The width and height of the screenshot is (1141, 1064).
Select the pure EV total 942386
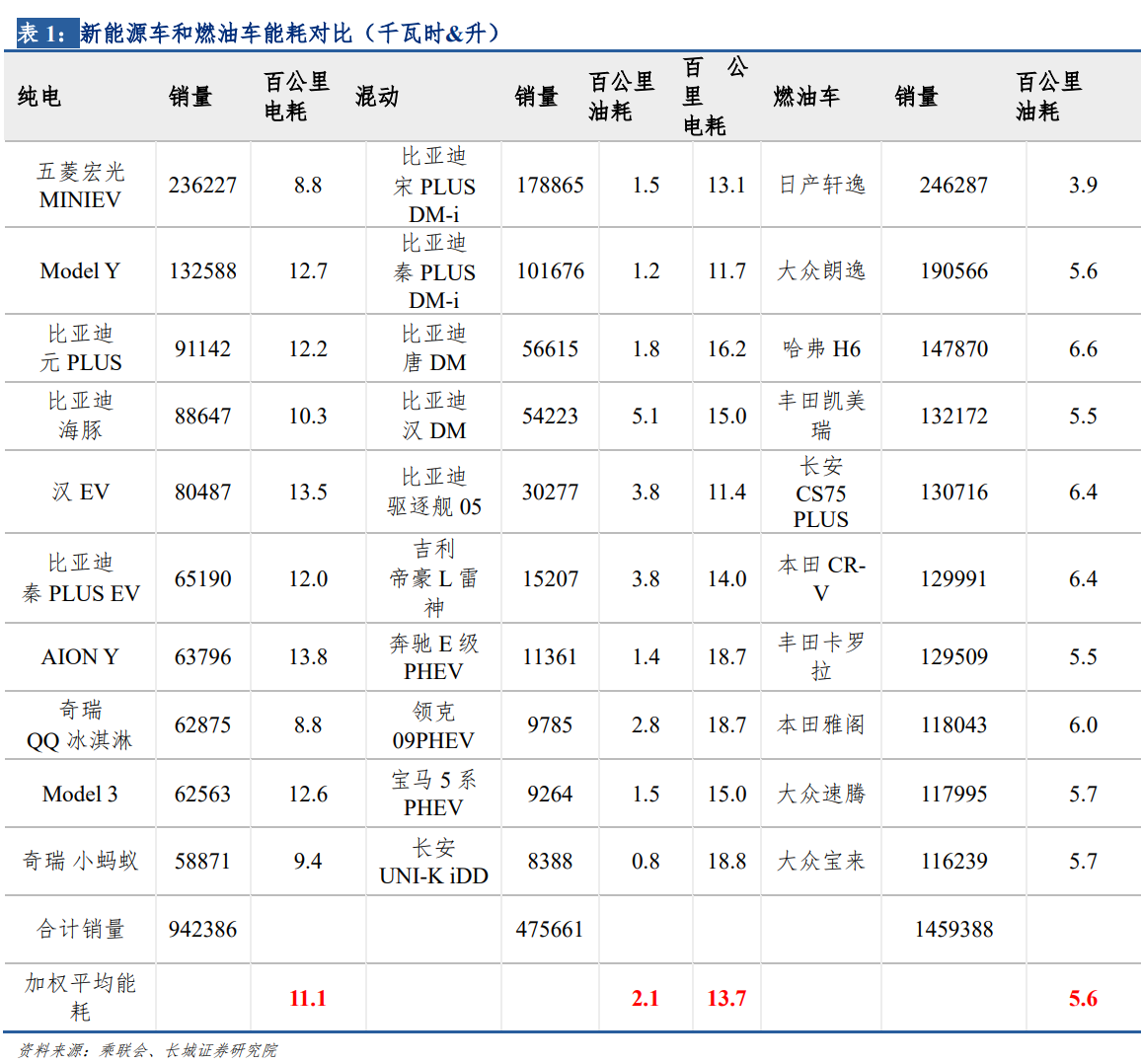pyautogui.click(x=202, y=930)
